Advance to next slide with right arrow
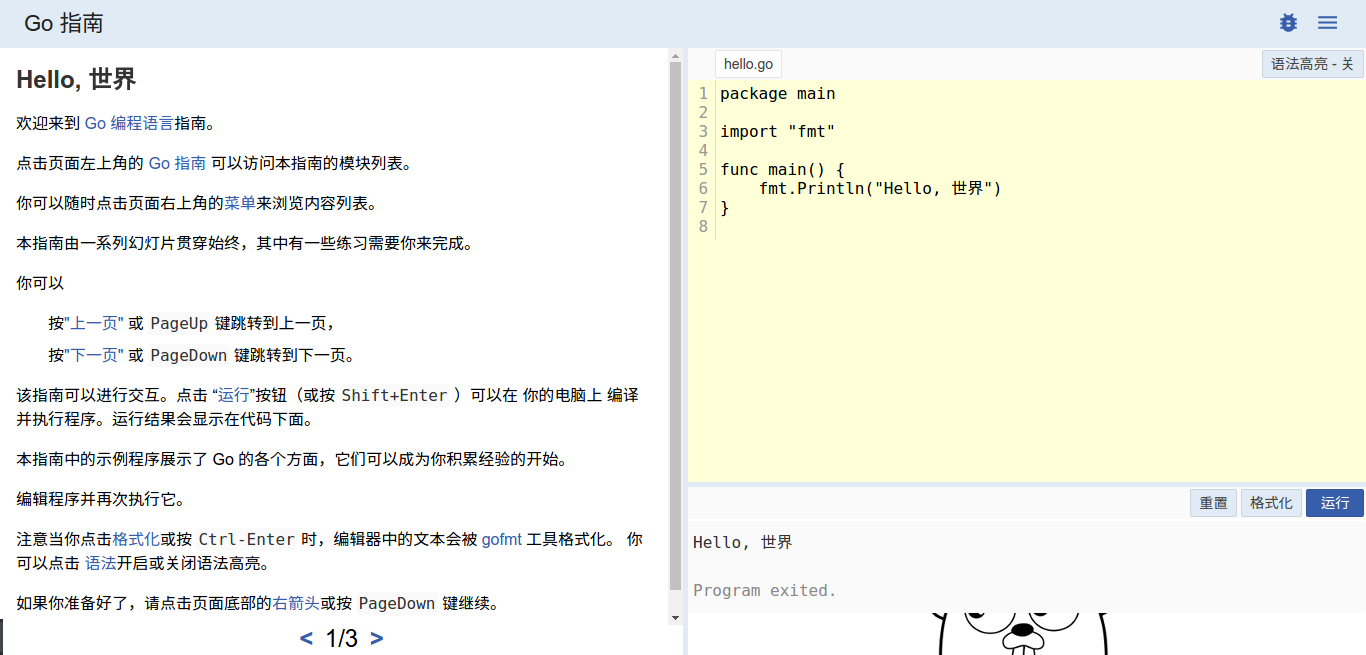The width and height of the screenshot is (1366, 655). (377, 638)
